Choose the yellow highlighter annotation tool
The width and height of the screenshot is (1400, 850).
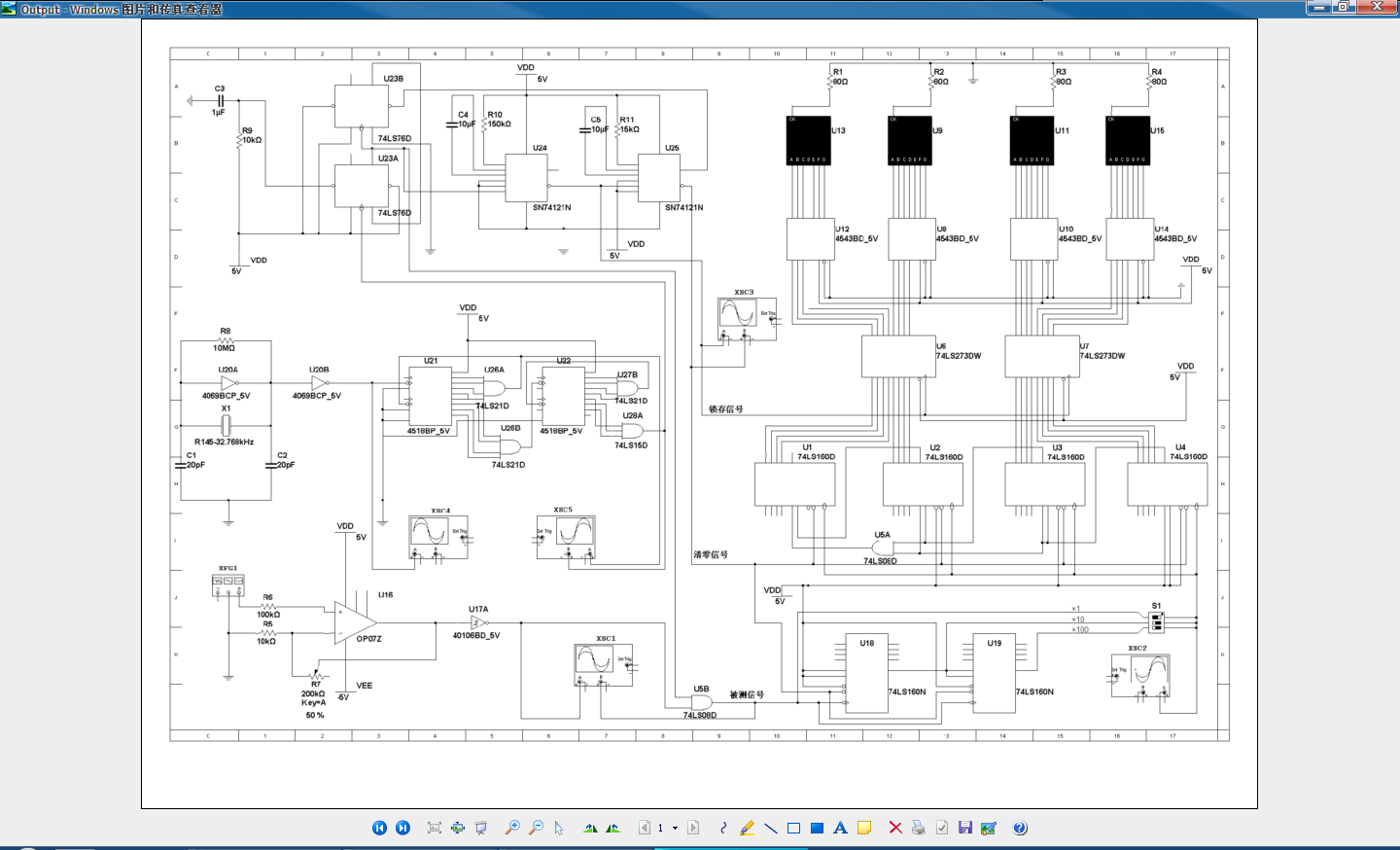(x=747, y=828)
